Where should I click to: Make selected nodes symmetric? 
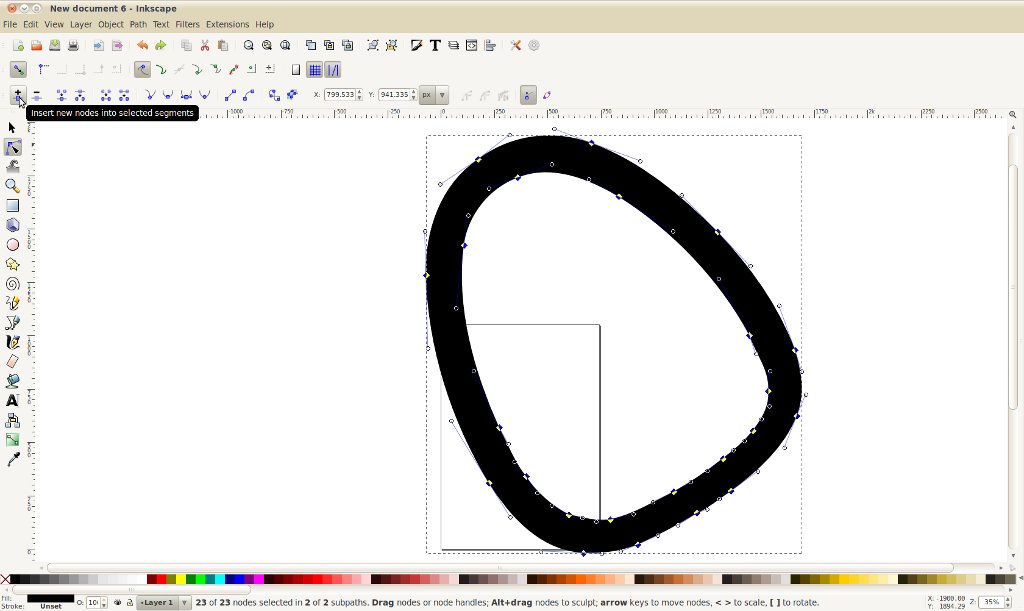186,95
